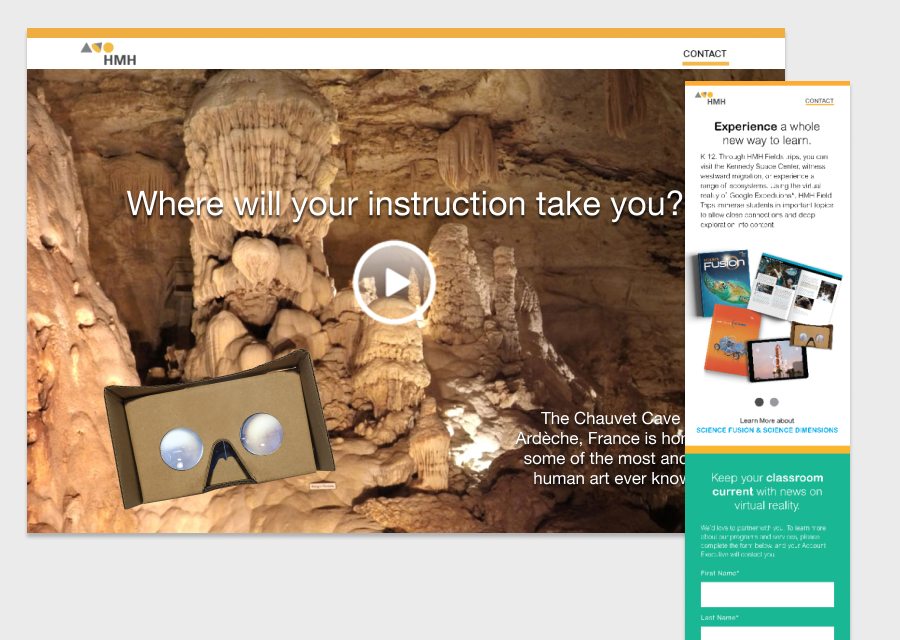This screenshot has width=900, height=640.
Task: Focus the Last Name input field
Action: (x=767, y=634)
